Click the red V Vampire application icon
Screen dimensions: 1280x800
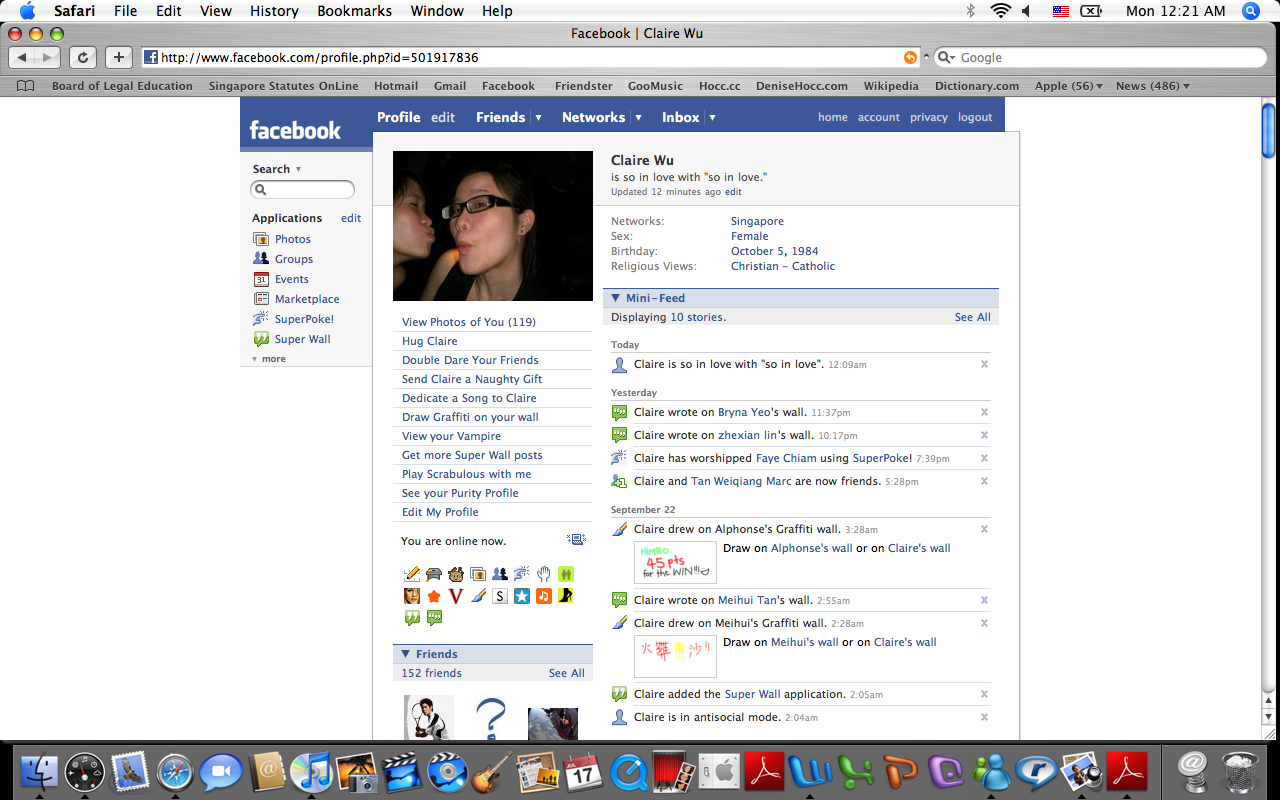coord(456,596)
